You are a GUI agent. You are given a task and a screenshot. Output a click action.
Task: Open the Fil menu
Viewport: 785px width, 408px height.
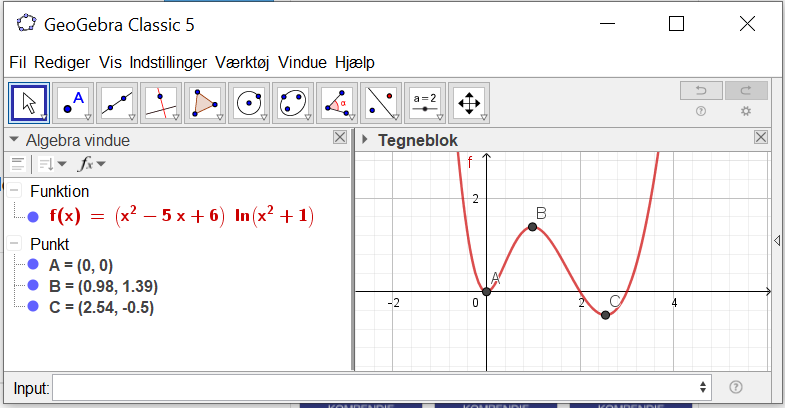point(18,63)
